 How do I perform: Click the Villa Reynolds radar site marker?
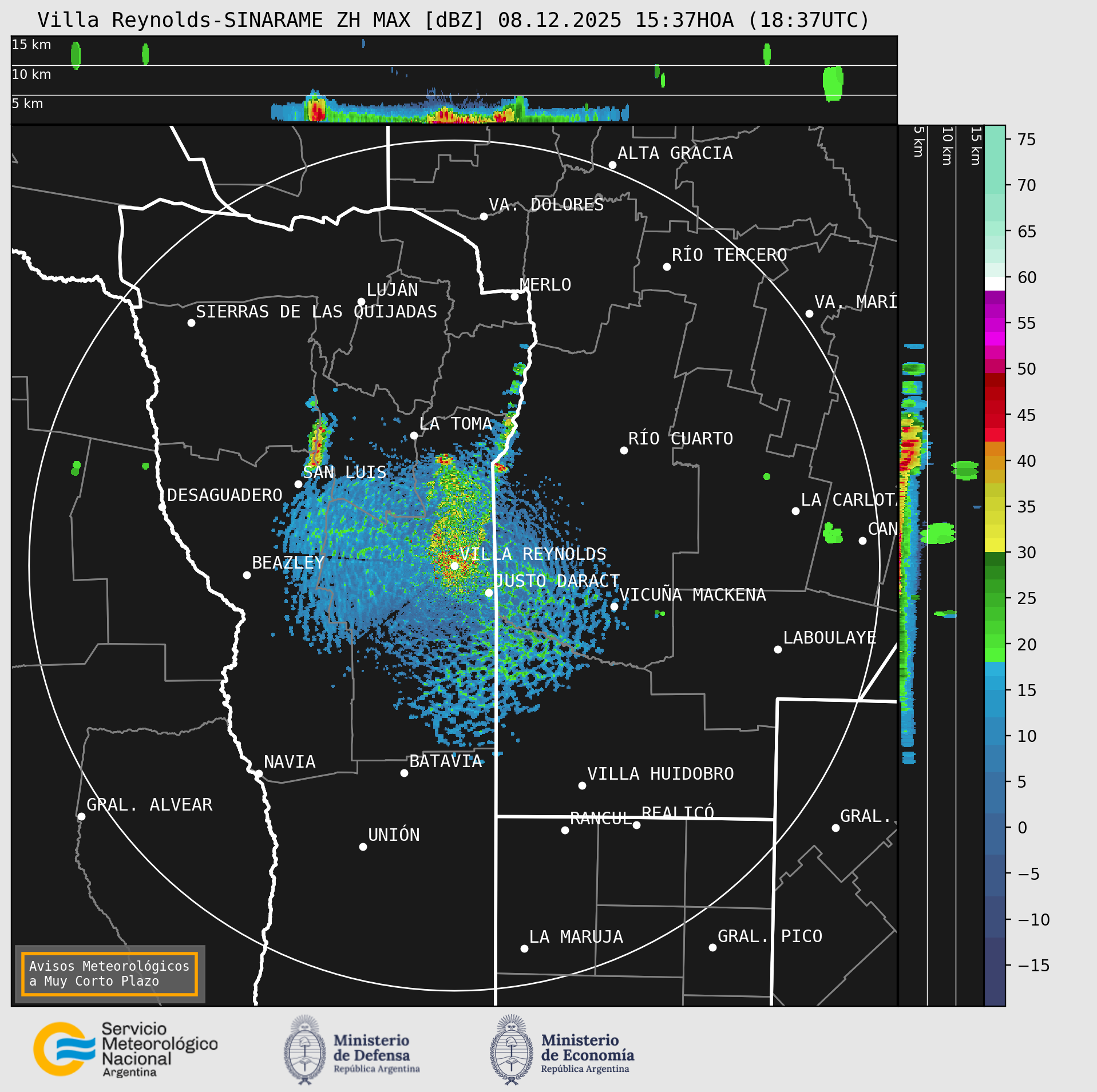454,565
